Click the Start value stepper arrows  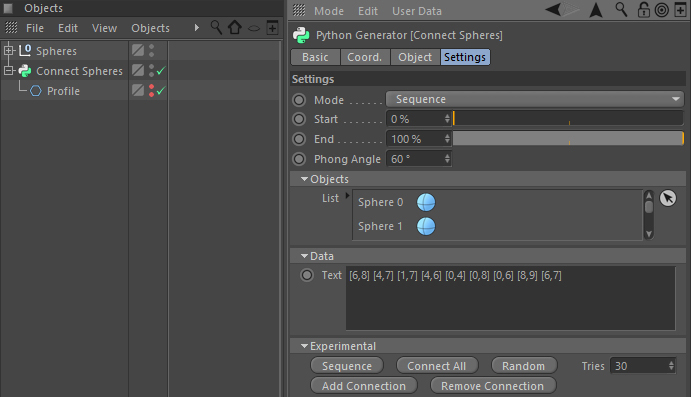coord(447,119)
